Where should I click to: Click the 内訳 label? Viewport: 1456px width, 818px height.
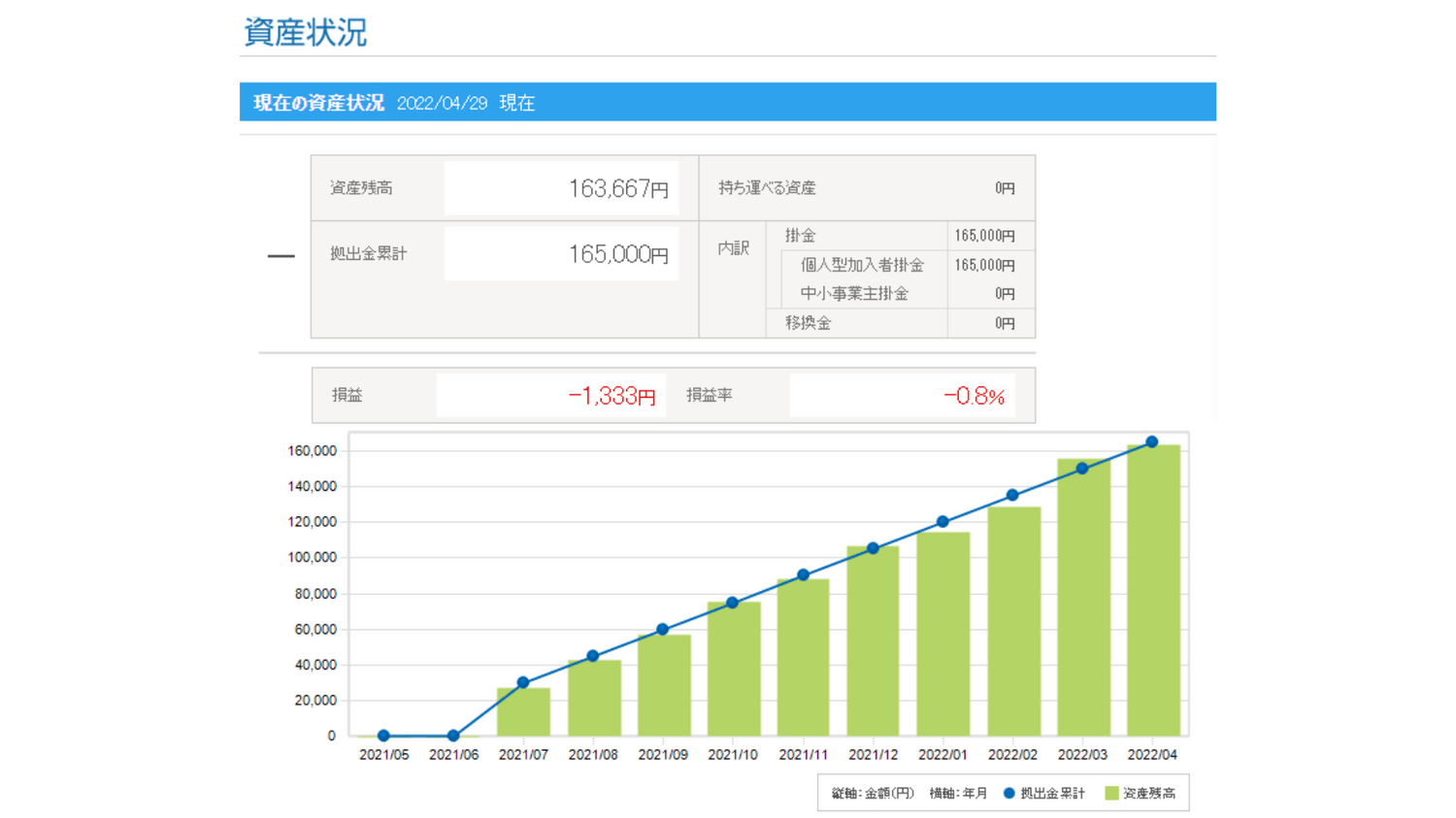[734, 248]
